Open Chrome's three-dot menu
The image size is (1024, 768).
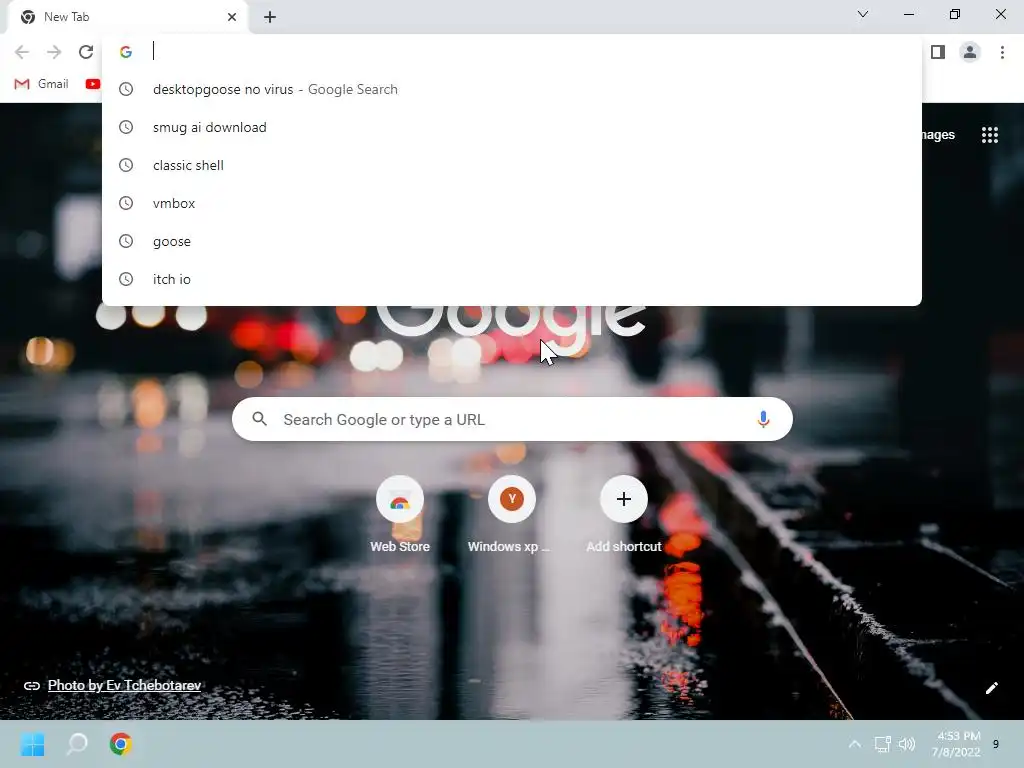(1002, 52)
